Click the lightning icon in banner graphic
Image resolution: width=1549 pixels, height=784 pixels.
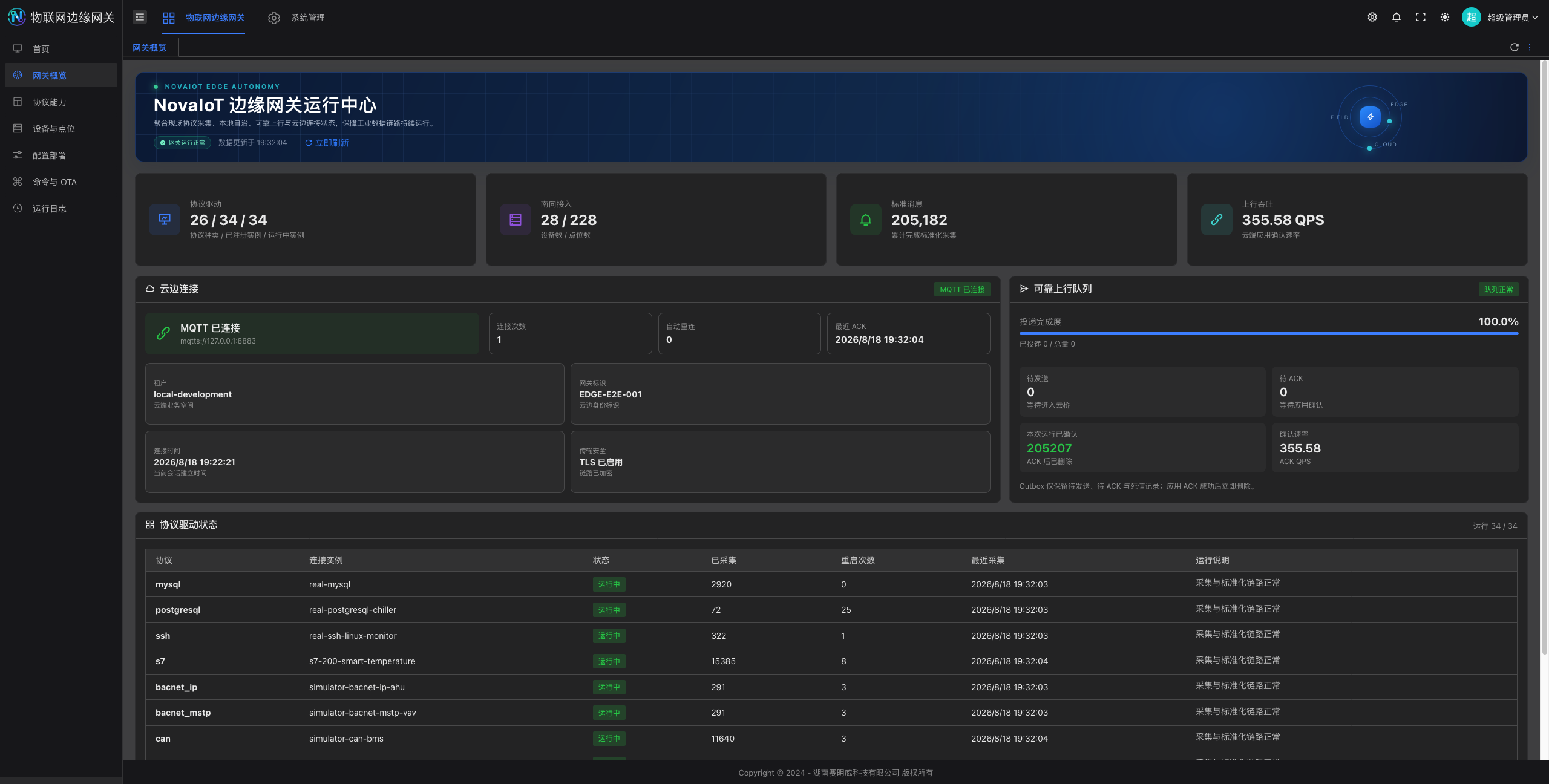(x=1370, y=117)
